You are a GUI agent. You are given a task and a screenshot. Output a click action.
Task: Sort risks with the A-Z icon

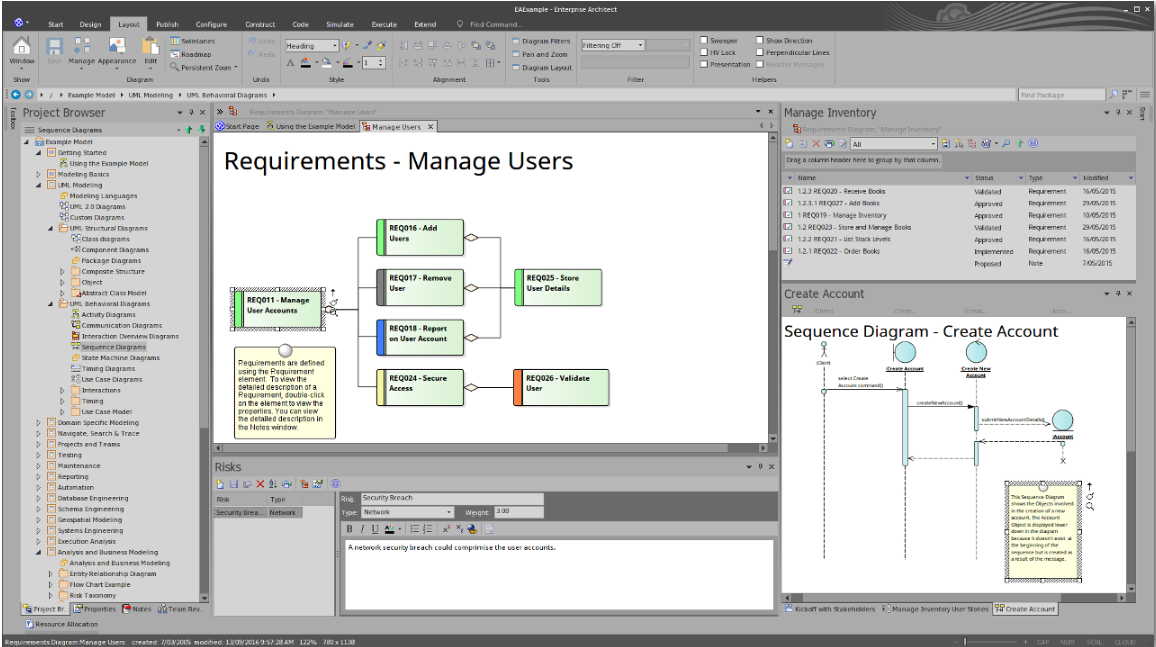tap(274, 484)
